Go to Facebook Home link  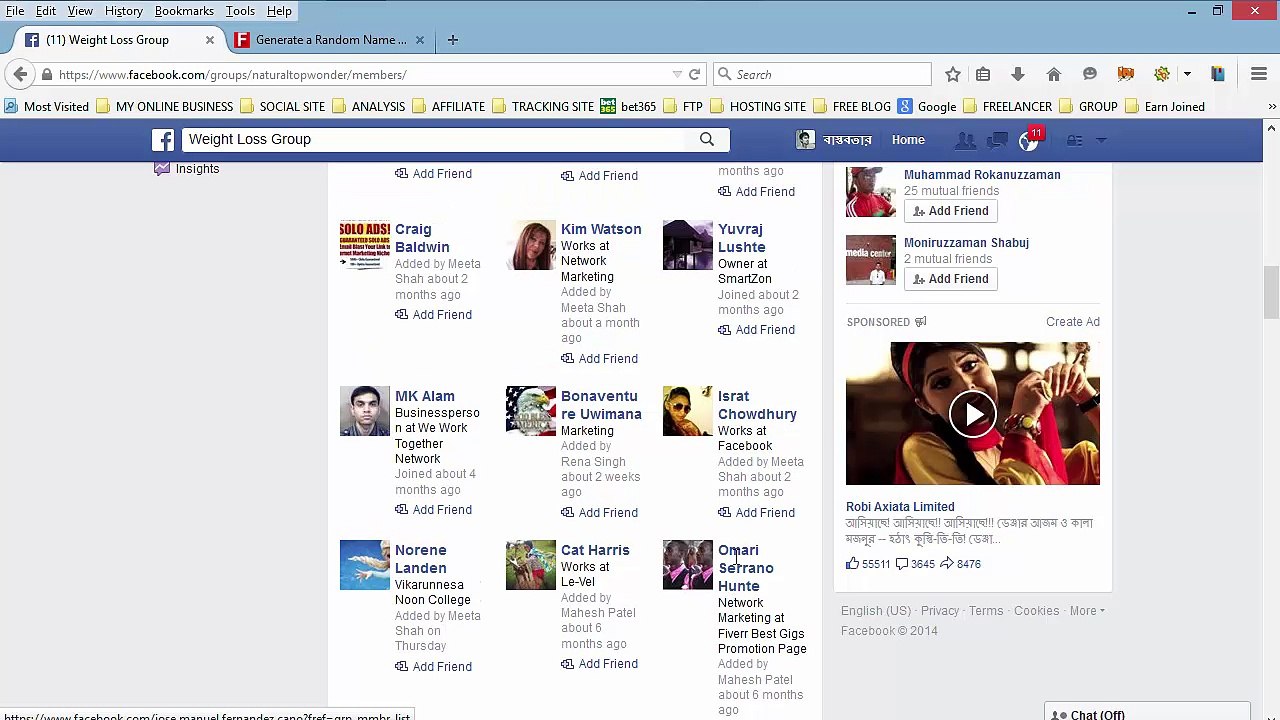point(908,140)
